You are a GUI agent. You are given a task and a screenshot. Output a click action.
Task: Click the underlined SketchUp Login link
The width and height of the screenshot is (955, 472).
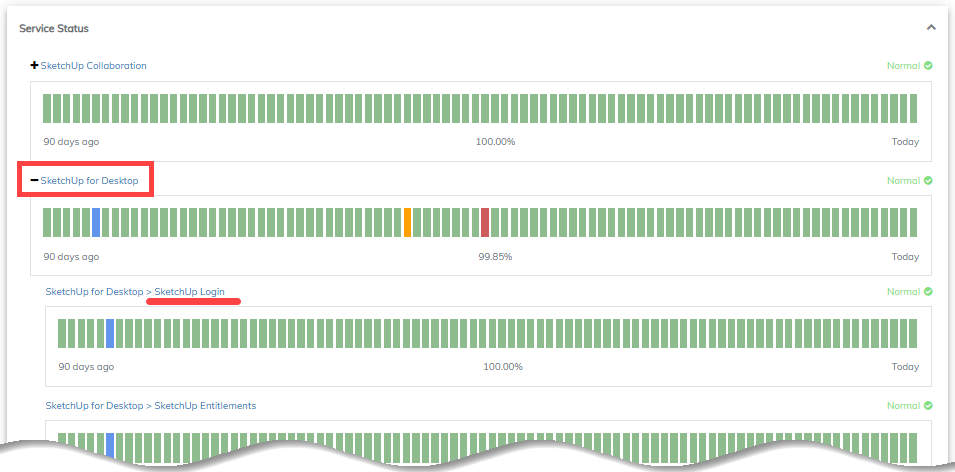pyautogui.click(x=189, y=292)
